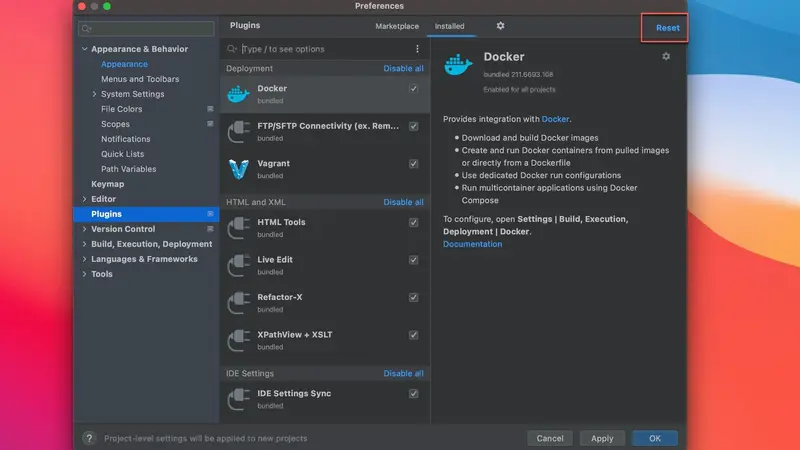Click the Apply button

click(x=602, y=438)
